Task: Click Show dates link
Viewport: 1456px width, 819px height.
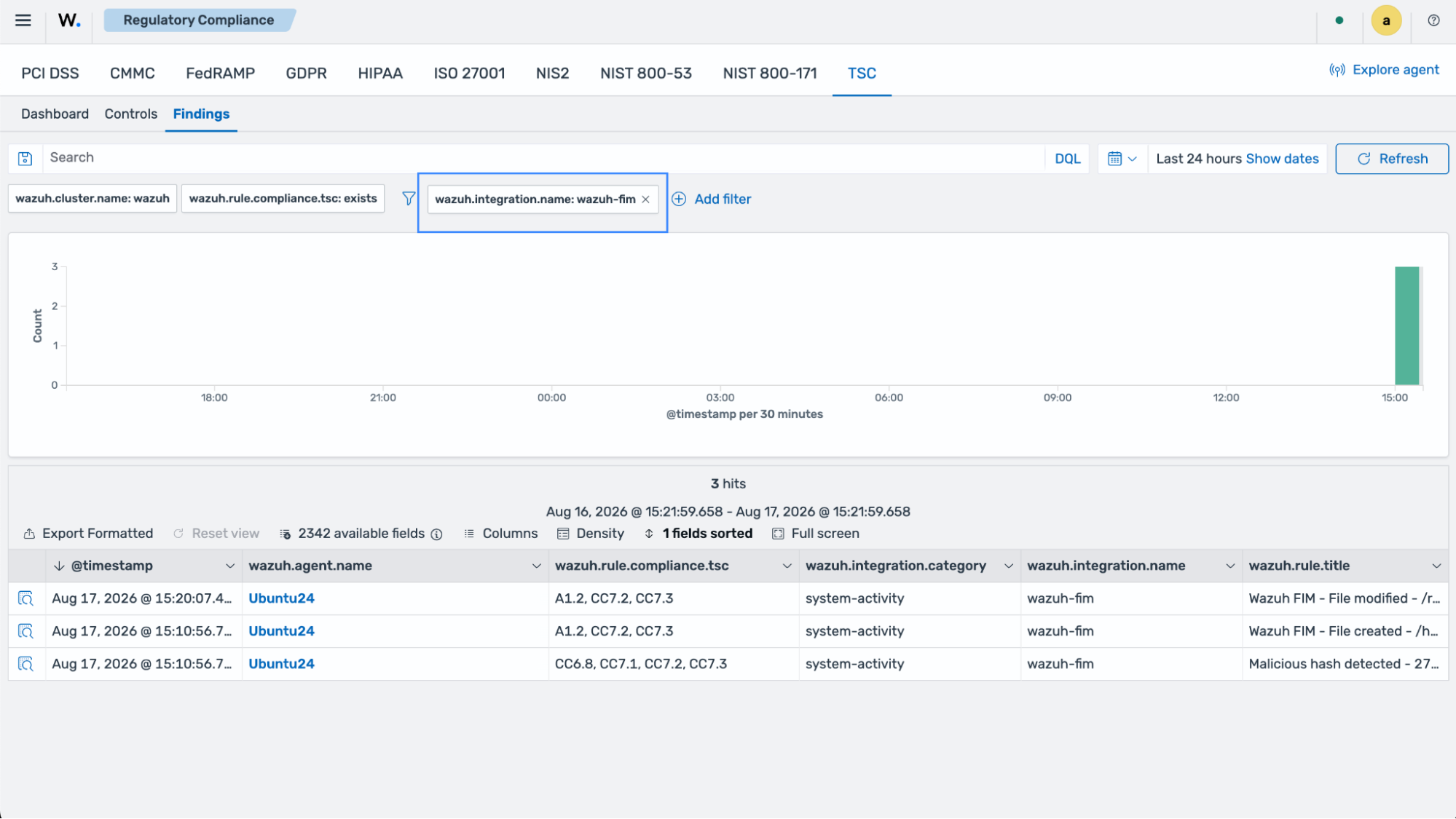Action: (1283, 159)
